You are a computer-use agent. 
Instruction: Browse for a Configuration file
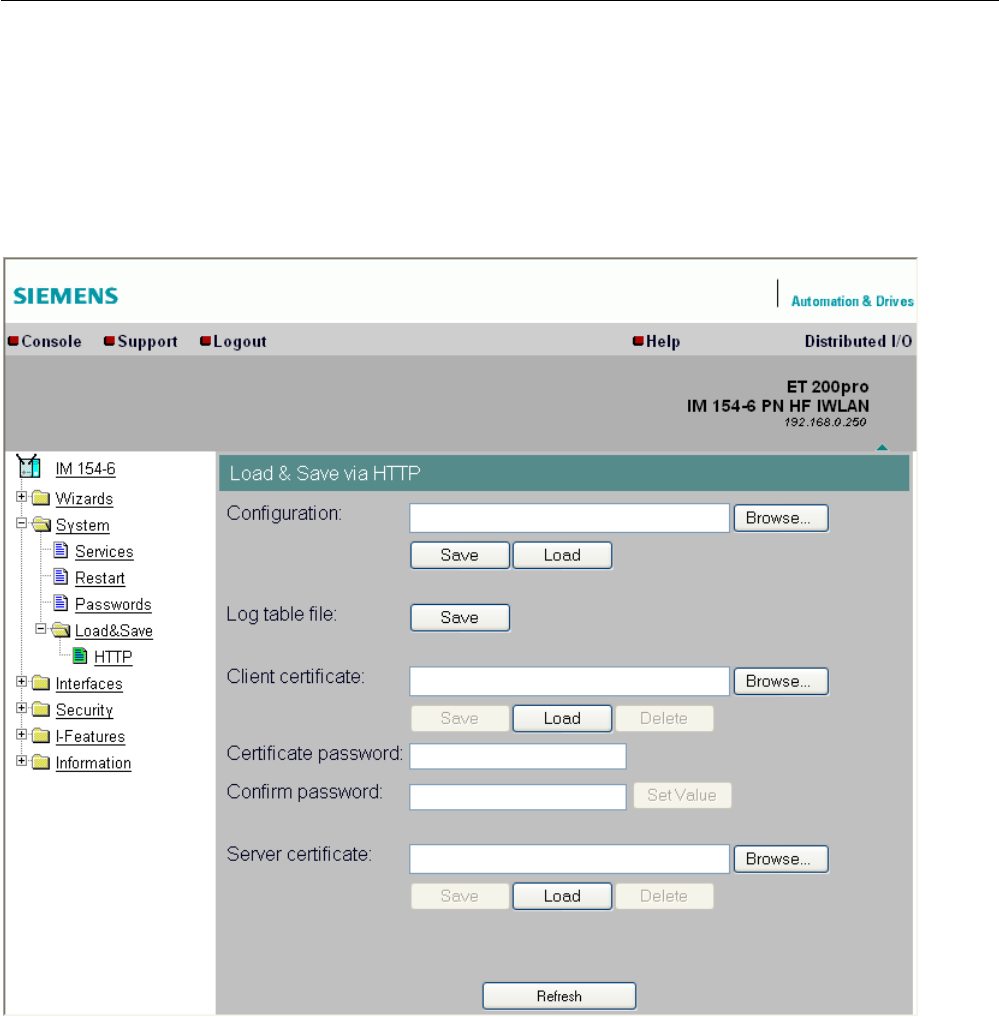point(781,518)
